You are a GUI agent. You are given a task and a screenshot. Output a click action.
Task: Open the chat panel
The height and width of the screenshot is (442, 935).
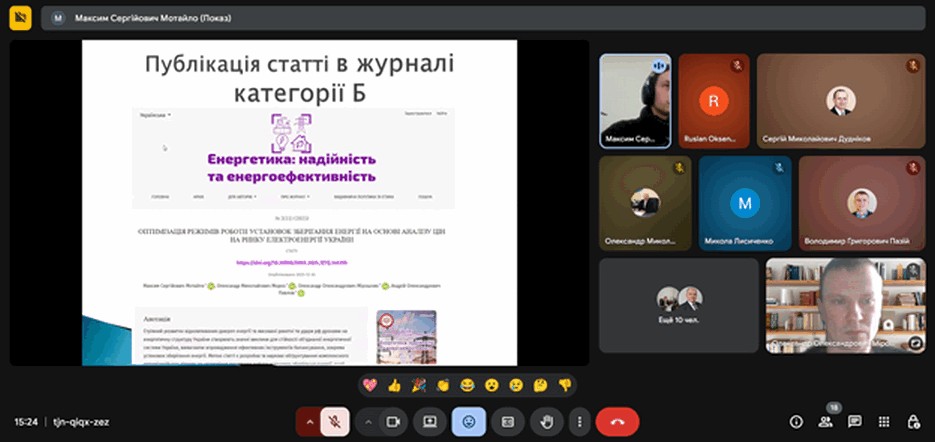[855, 422]
